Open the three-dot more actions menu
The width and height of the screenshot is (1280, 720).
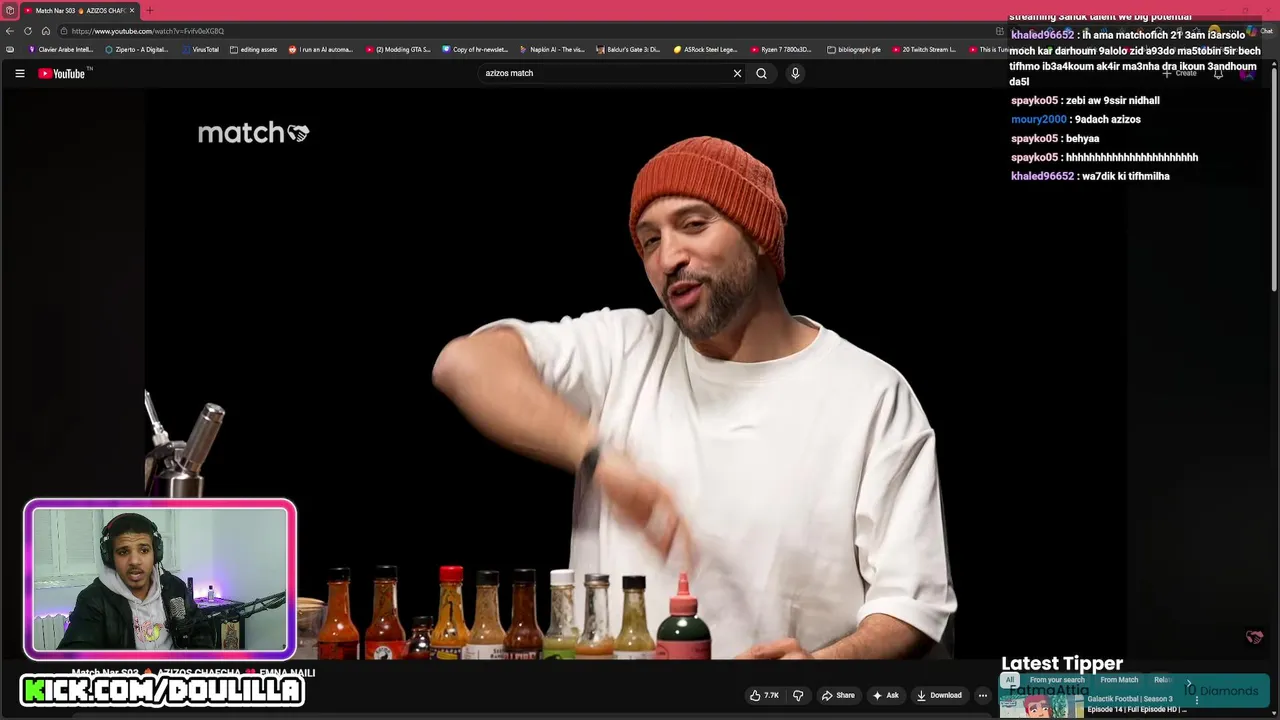point(983,695)
